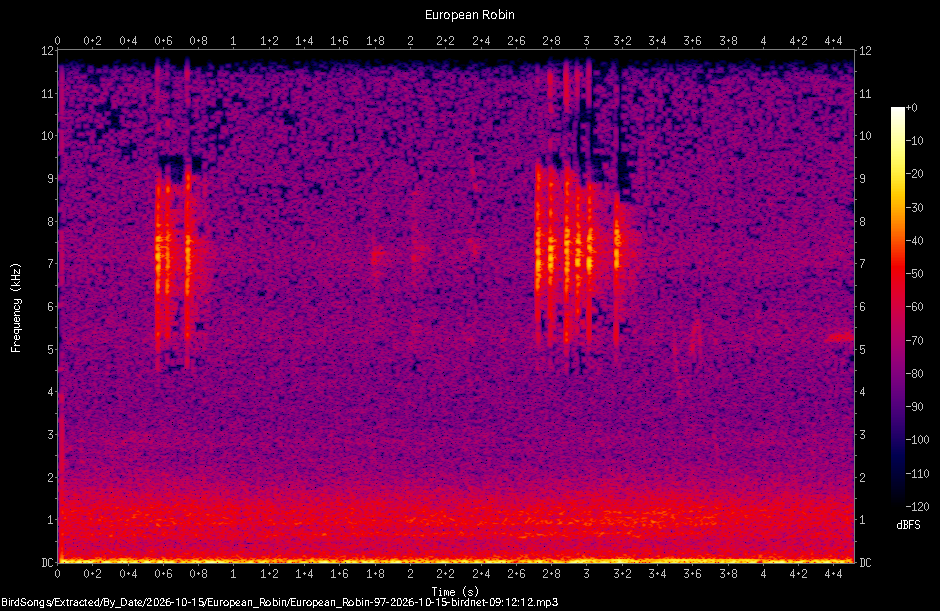Click the "-110" colorbar label
The width and height of the screenshot is (940, 611).
(x=917, y=473)
